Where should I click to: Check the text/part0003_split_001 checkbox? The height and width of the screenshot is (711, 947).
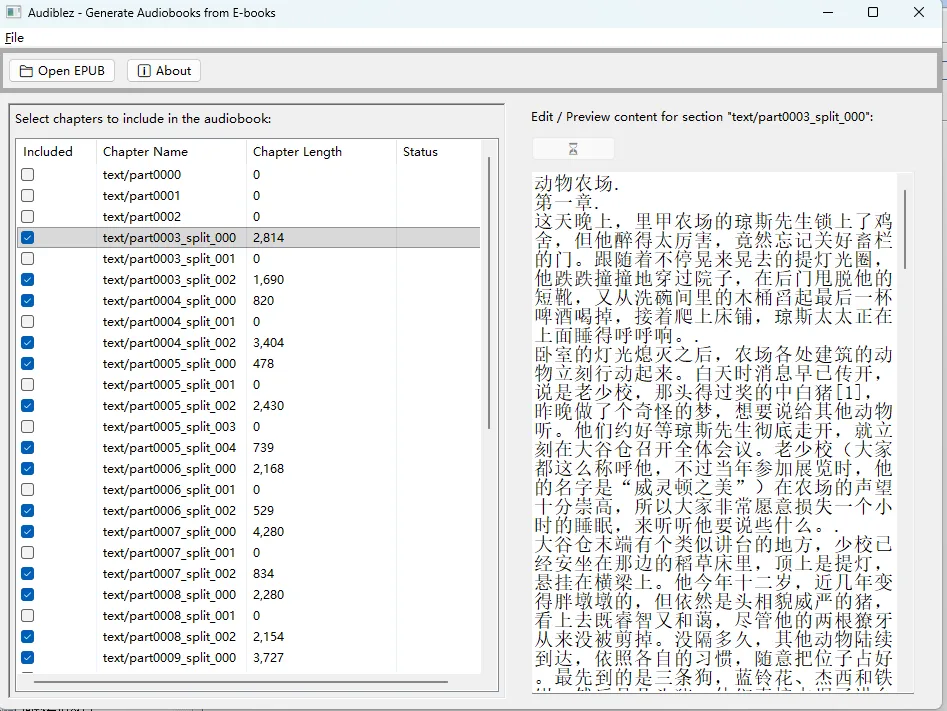(x=27, y=259)
